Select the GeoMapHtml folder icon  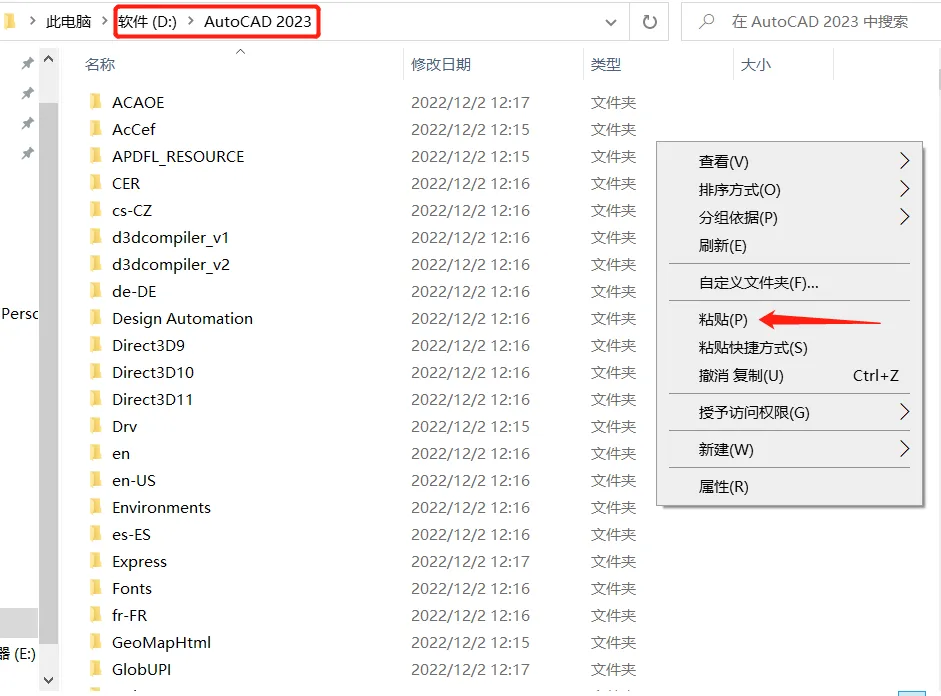coord(95,641)
